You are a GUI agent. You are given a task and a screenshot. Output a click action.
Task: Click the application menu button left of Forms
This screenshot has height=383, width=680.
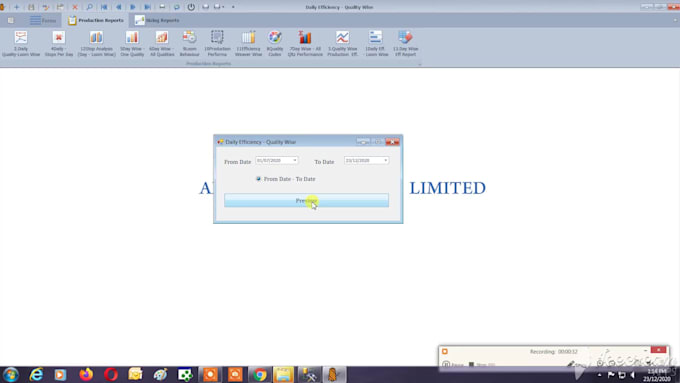click(11, 20)
